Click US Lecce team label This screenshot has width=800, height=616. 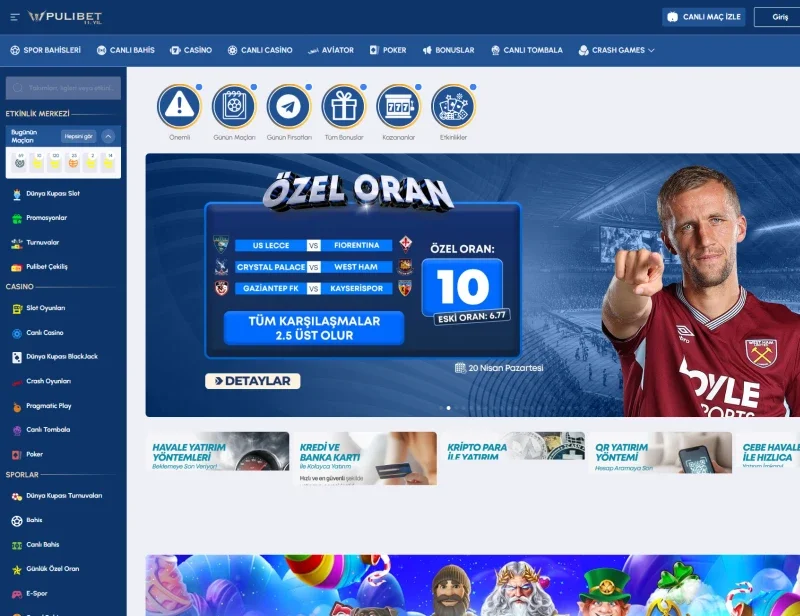(x=270, y=245)
